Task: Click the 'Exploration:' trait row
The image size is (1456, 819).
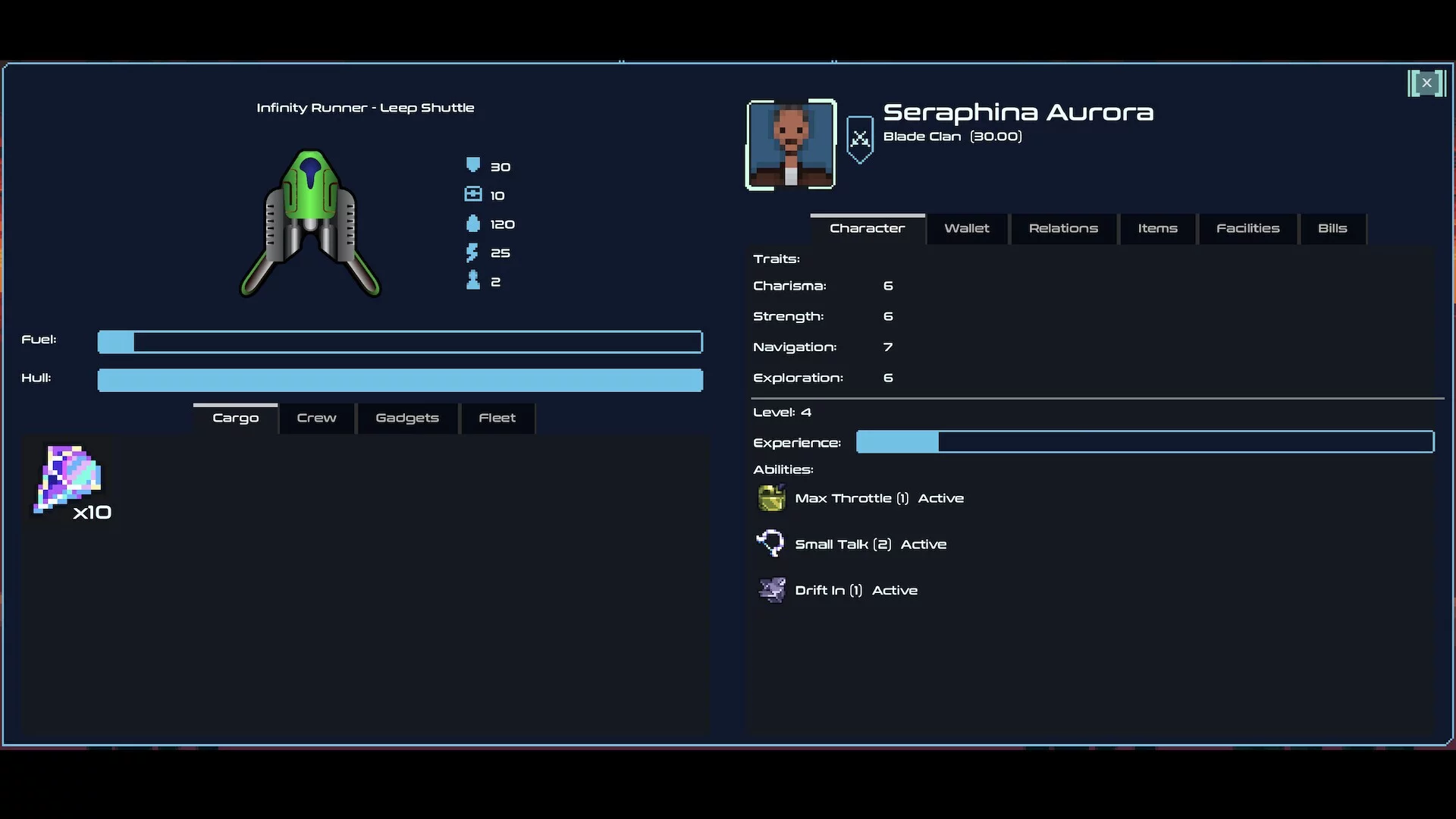Action: 823,378
